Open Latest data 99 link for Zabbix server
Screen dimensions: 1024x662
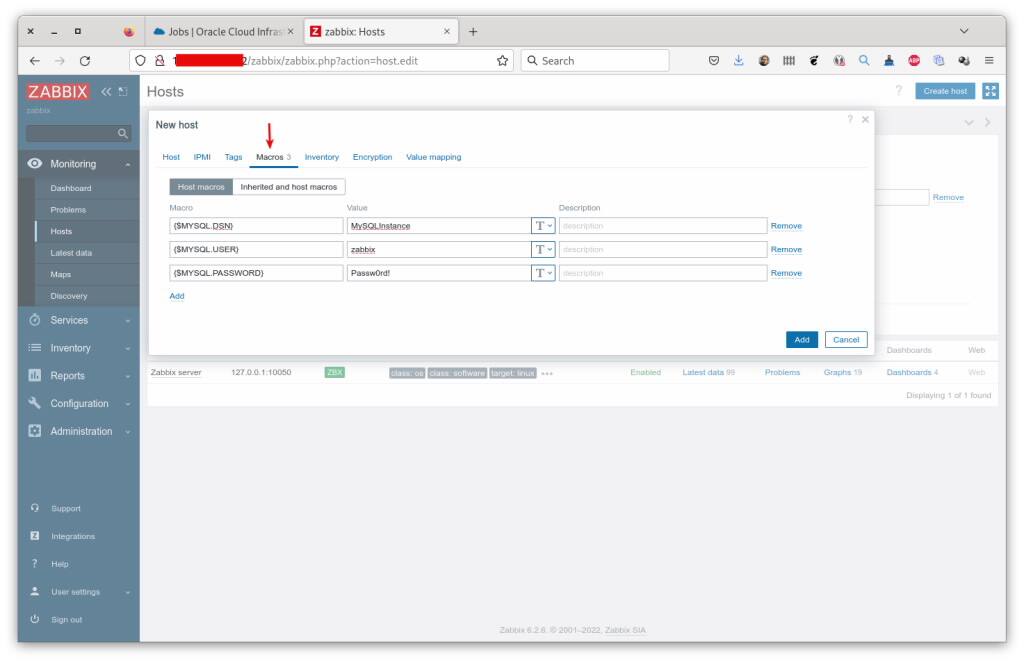(x=709, y=372)
